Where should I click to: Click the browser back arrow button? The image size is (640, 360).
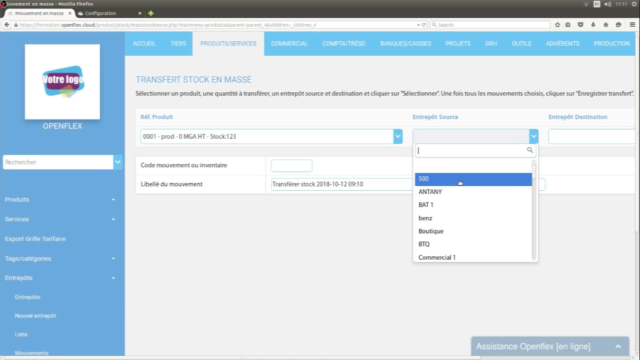coord(7,25)
